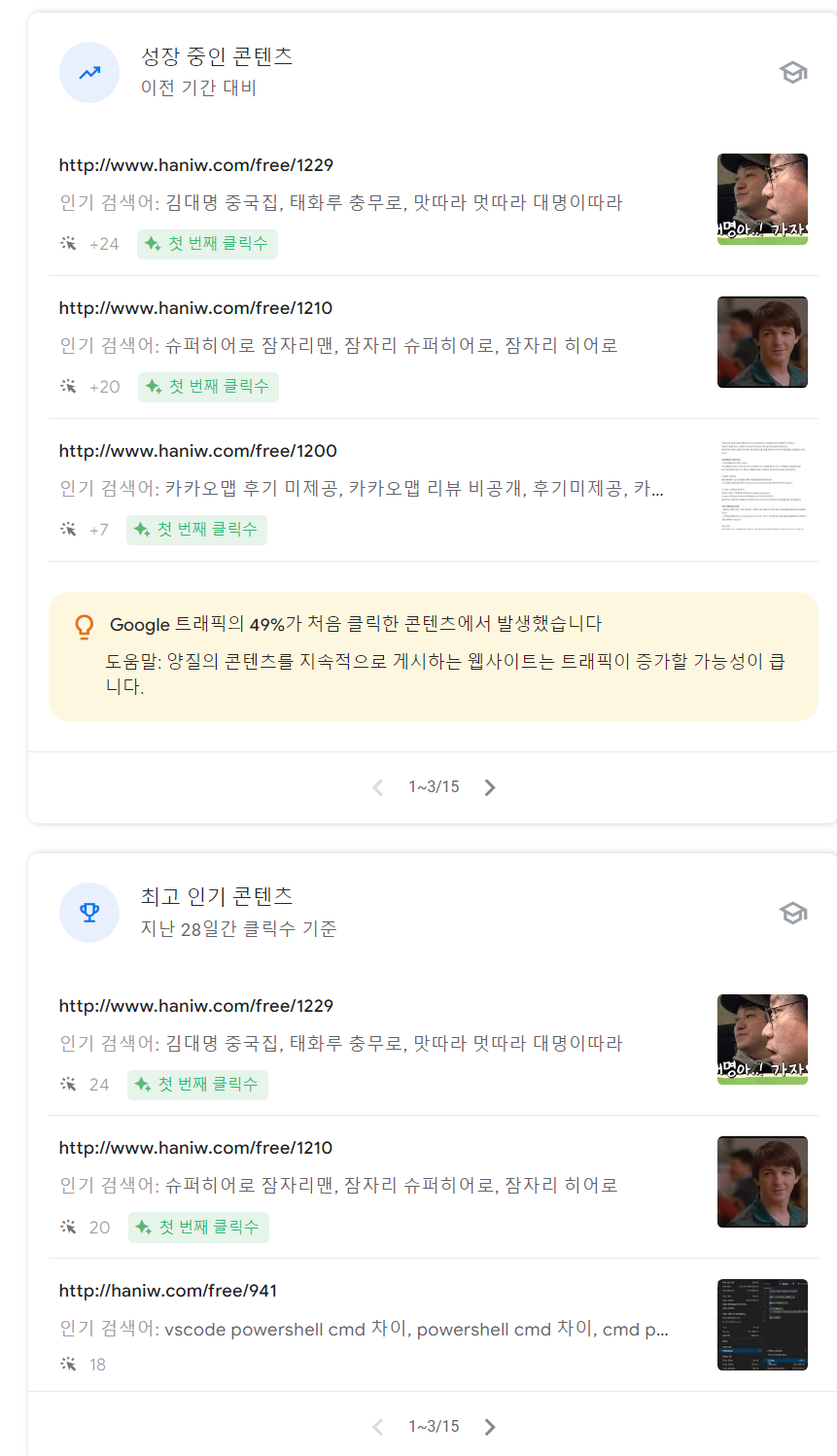Click the trending arrow icon beside 성장 중인 콘텐츠
The height and width of the screenshot is (1456, 837).
[x=89, y=72]
